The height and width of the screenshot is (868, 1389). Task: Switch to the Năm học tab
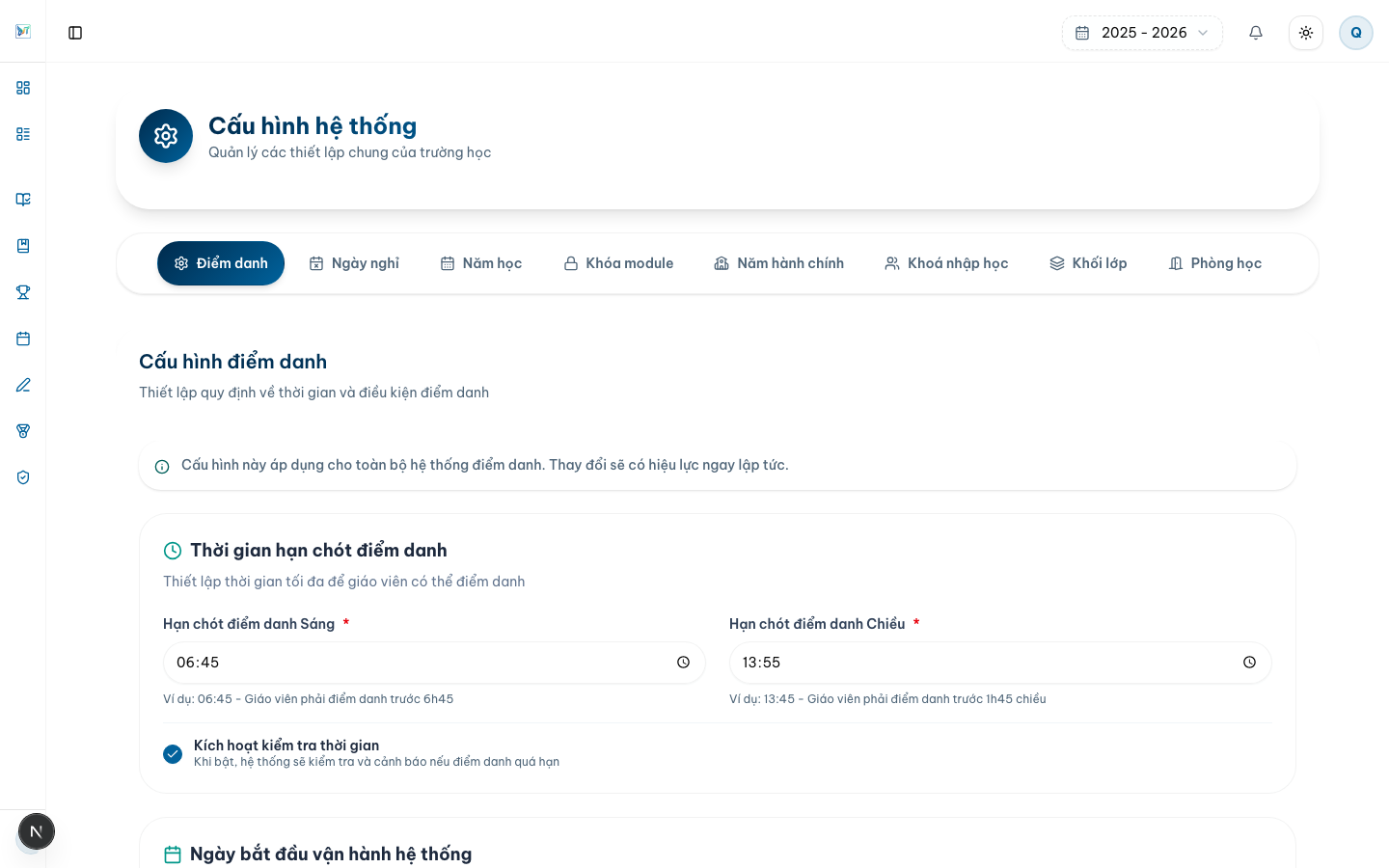481,263
